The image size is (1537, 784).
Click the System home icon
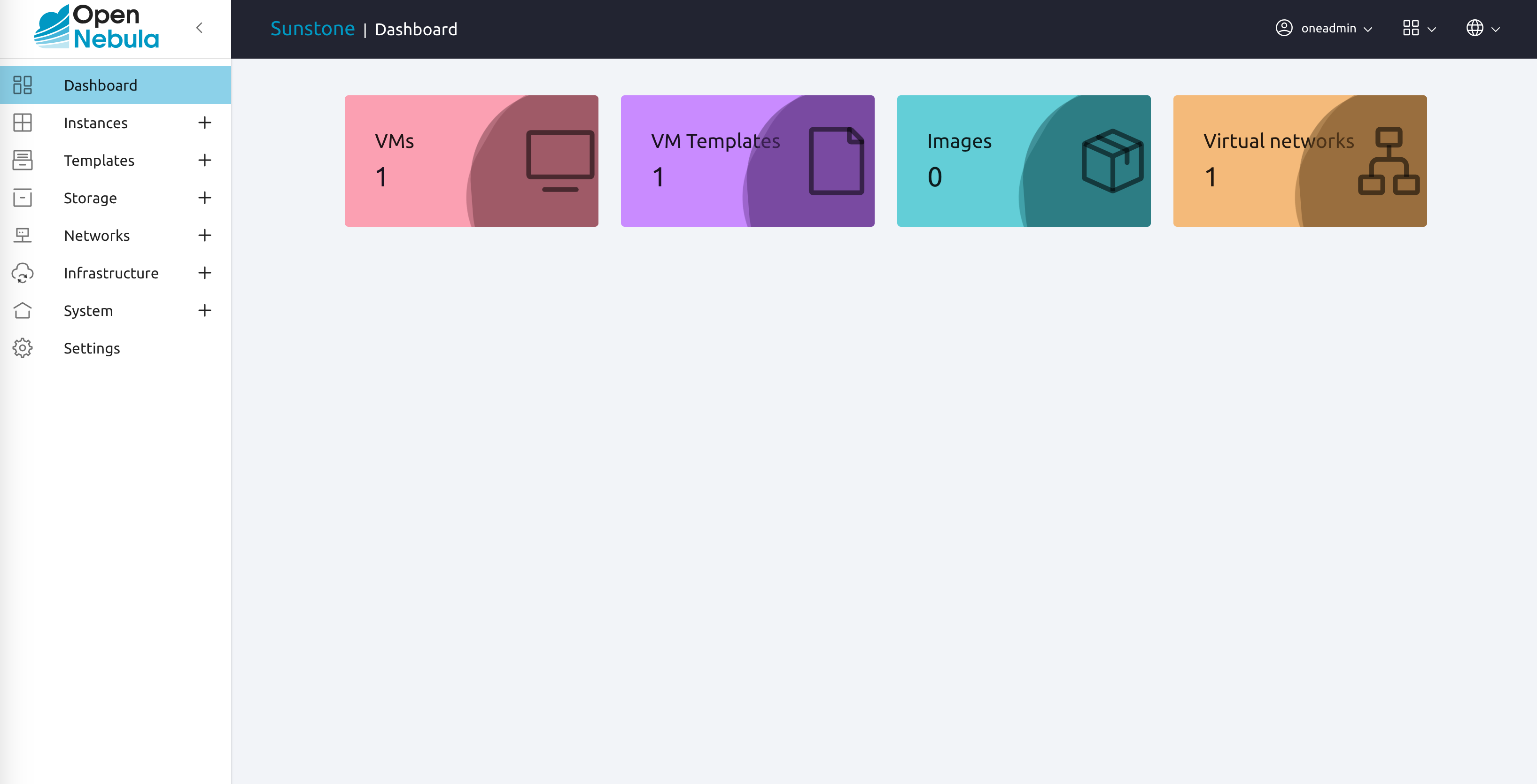[22, 311]
